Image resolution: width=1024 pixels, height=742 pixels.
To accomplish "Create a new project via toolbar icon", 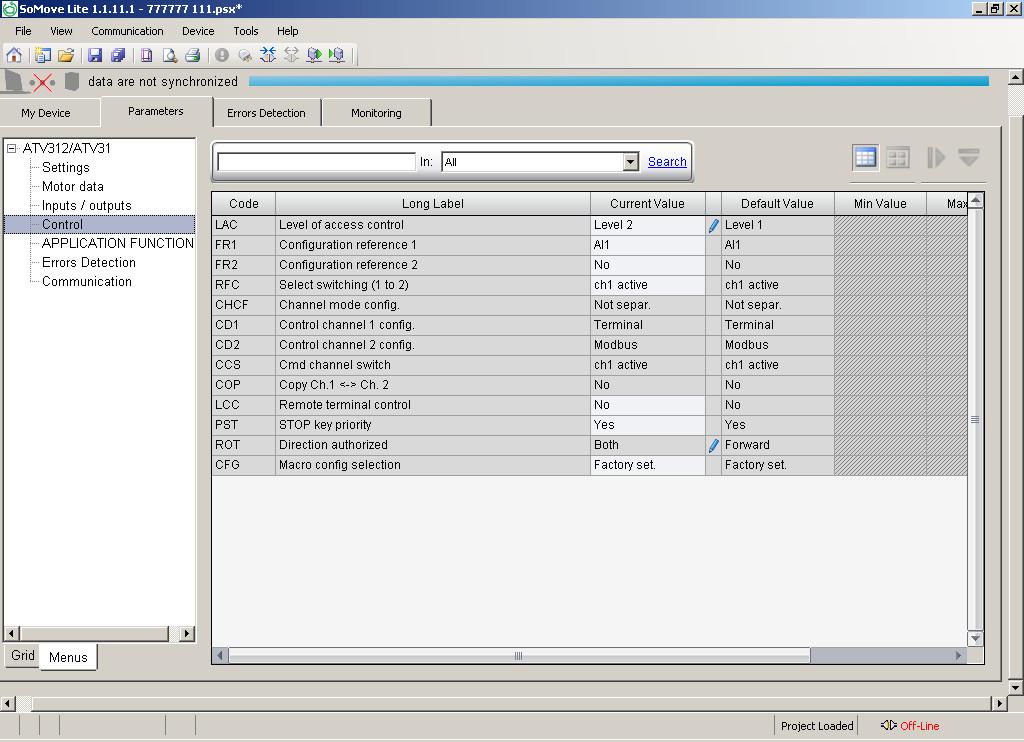I will tap(42, 55).
